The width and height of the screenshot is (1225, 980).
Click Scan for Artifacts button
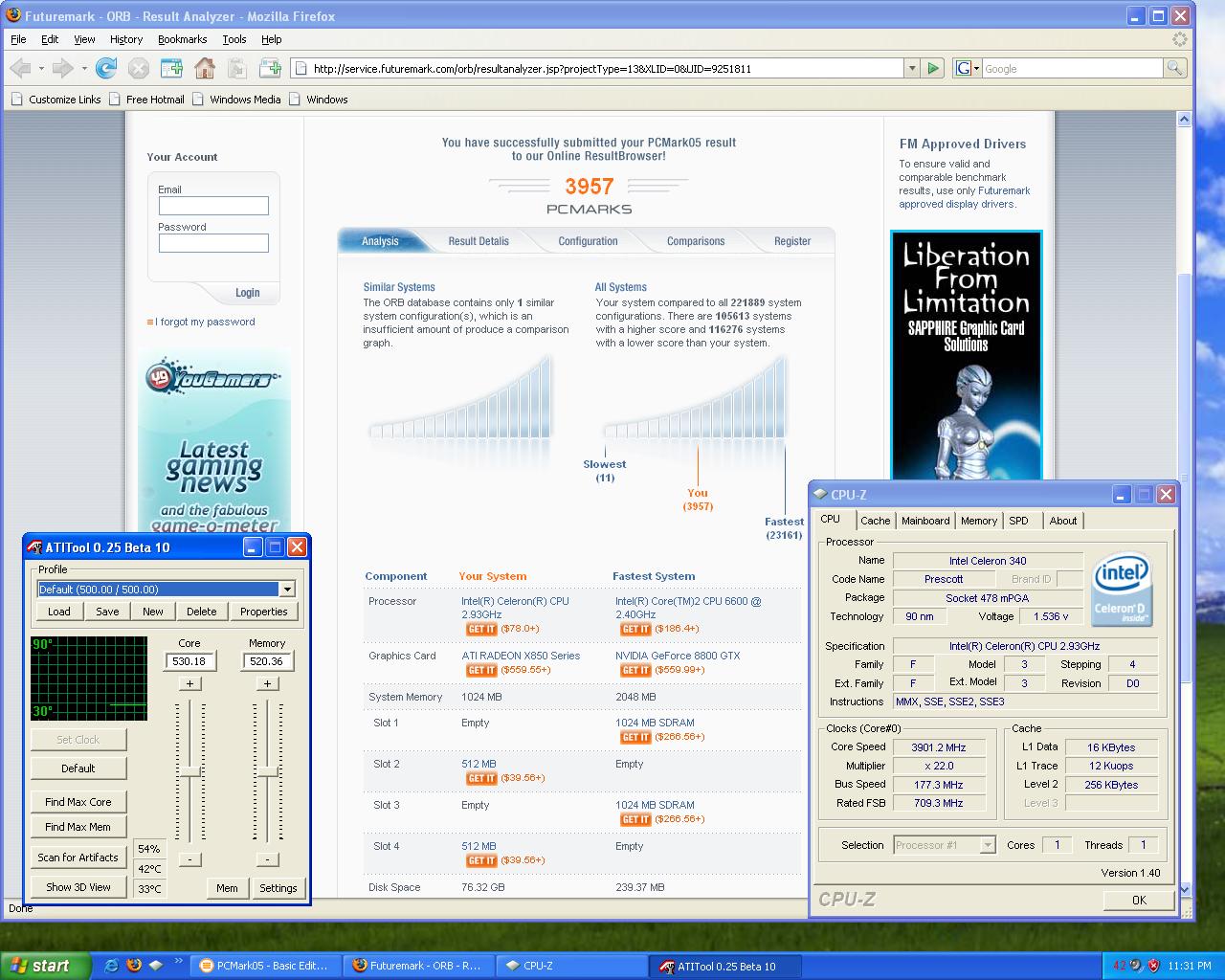pos(78,857)
